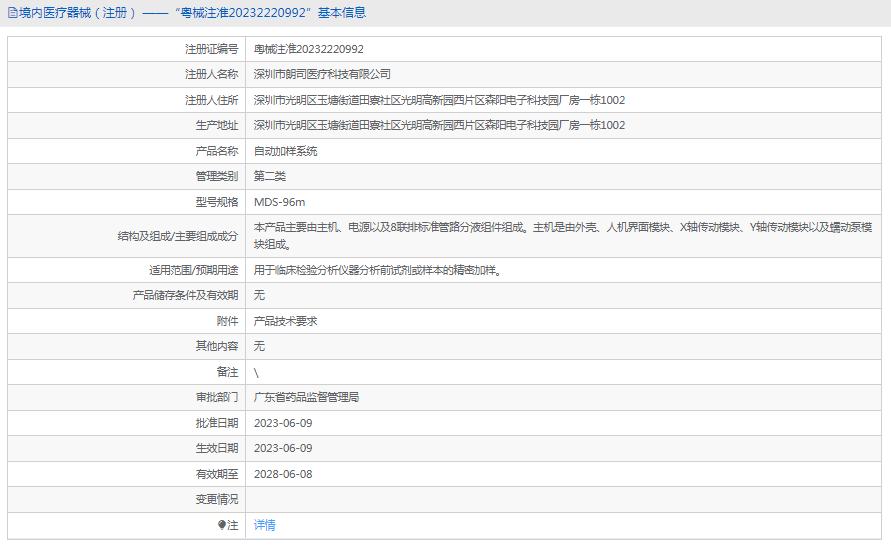This screenshot has height=545, width=891.
Task: Click the 产品名称 label
Action: click(217, 151)
